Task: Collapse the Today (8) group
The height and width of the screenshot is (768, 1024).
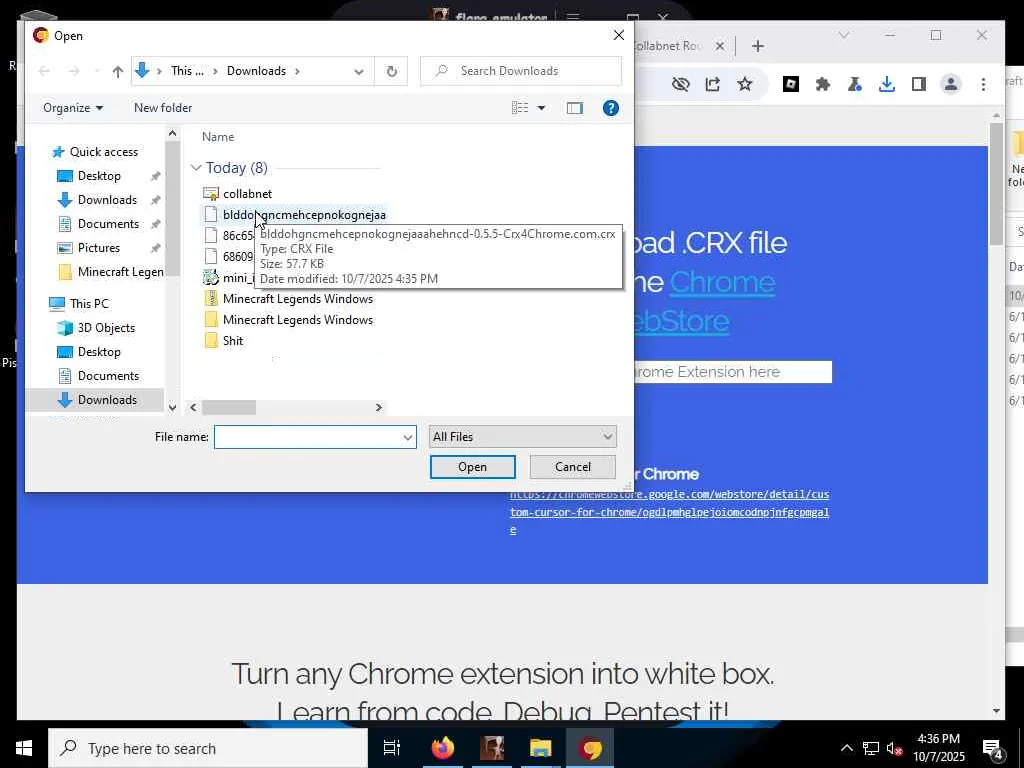Action: 196,168
